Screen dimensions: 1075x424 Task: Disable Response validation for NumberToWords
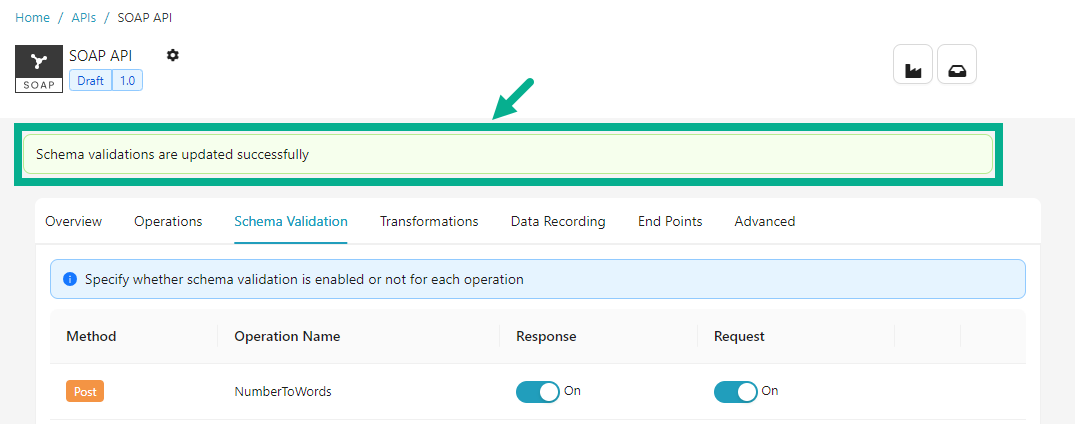pos(538,392)
